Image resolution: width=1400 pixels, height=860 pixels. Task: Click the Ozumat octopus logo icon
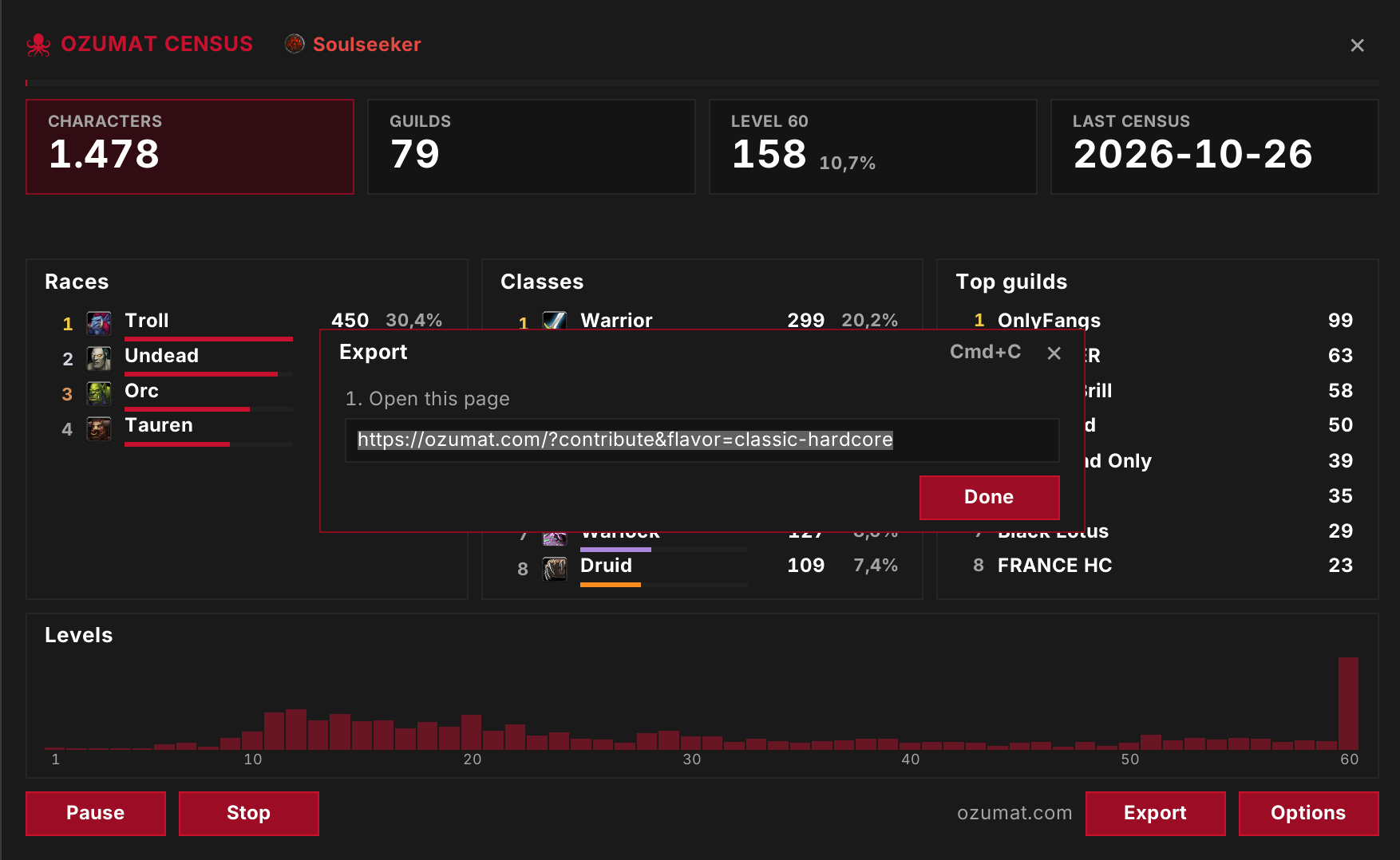38,45
